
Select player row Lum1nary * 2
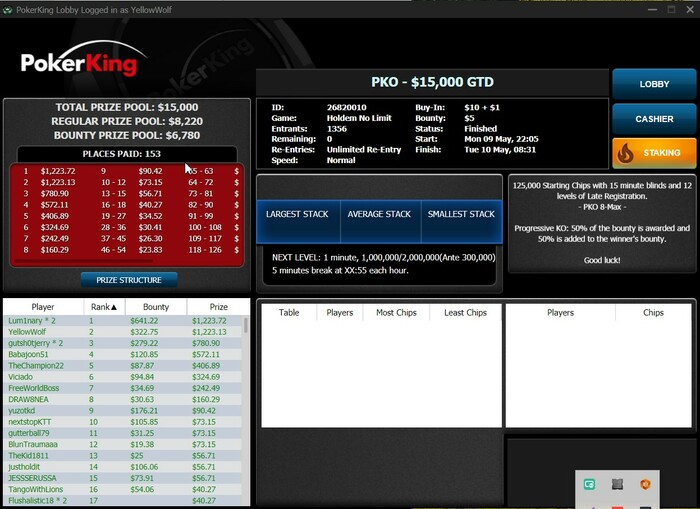coord(123,321)
